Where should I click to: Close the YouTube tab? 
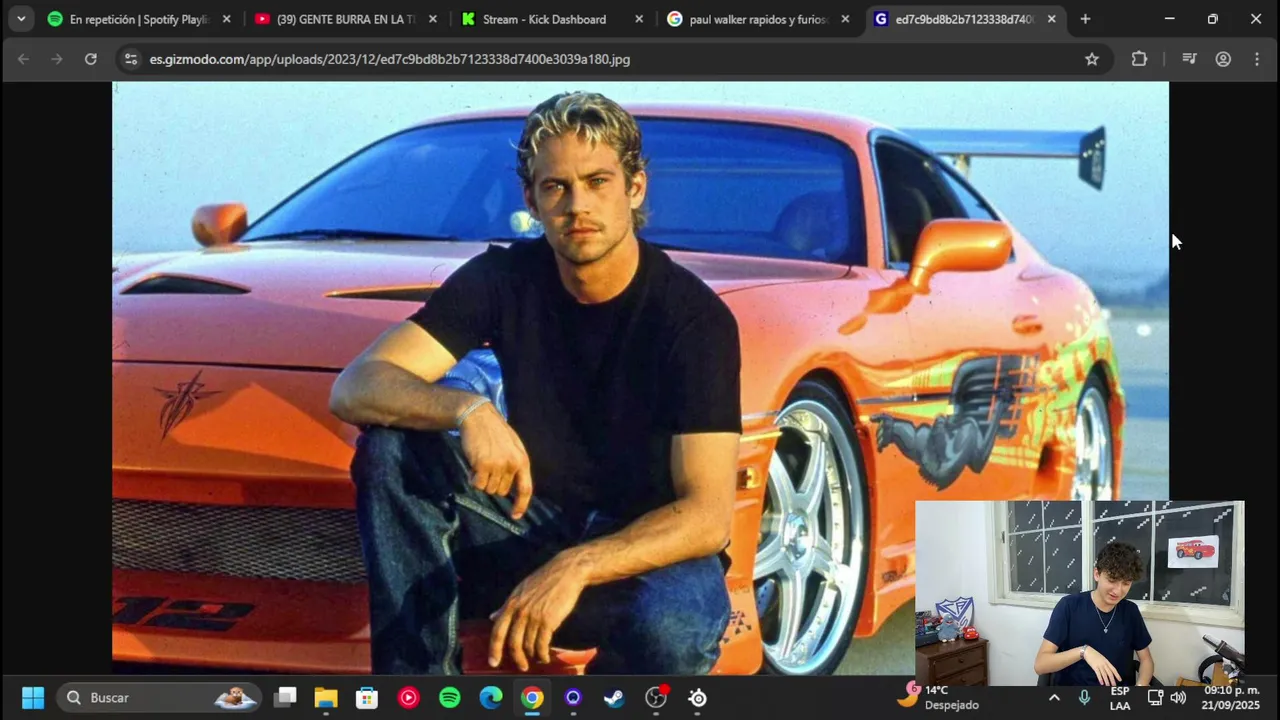(x=432, y=19)
